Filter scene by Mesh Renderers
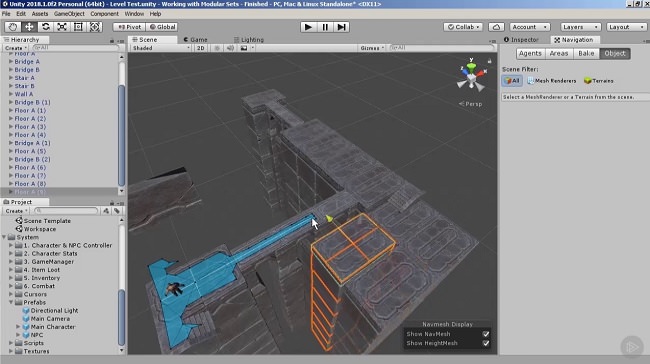 552,80
